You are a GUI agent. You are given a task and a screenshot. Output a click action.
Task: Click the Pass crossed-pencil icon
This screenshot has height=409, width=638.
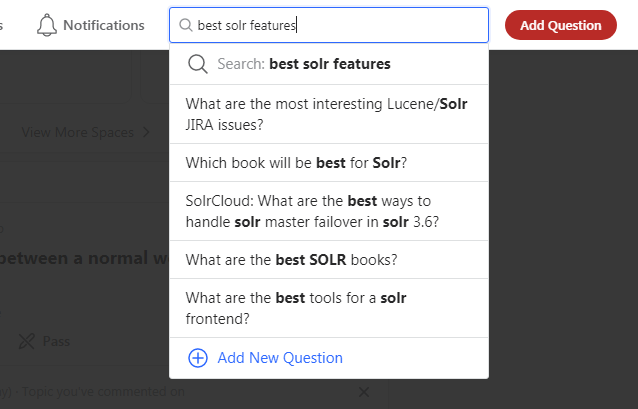(27, 341)
